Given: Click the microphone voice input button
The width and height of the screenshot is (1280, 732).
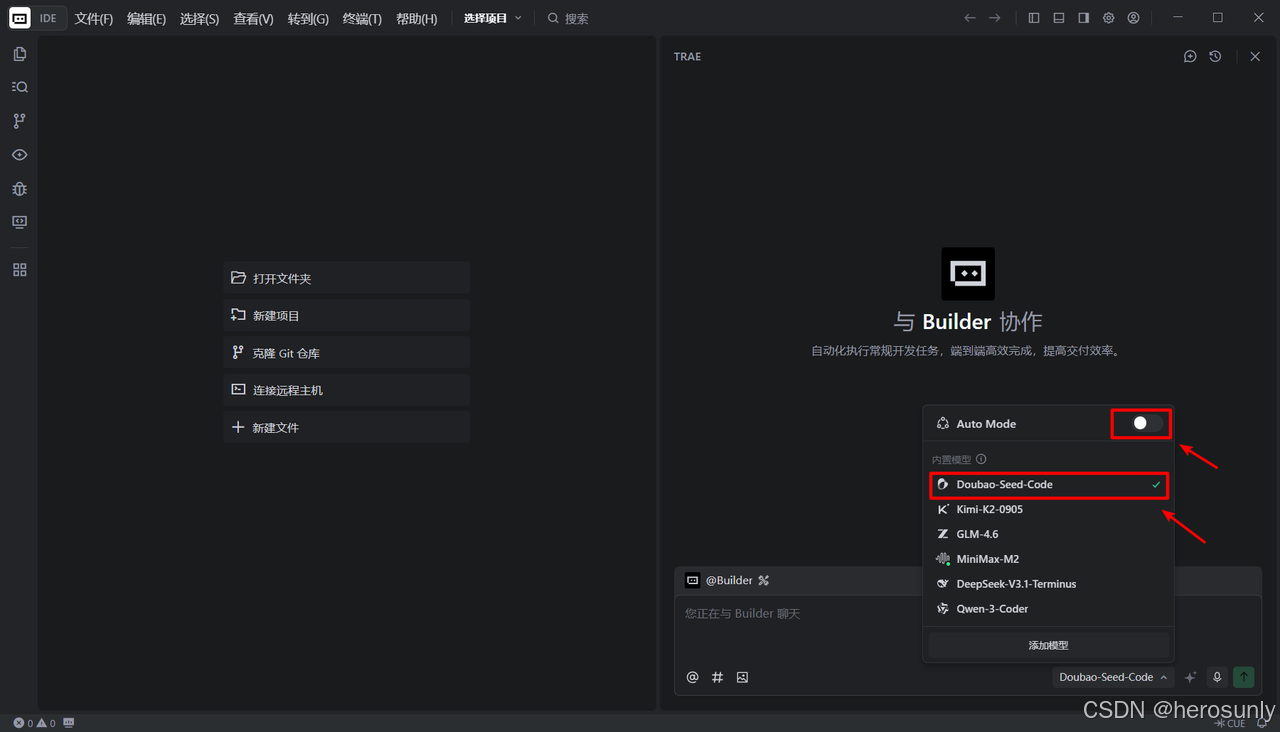Looking at the screenshot, I should pos(1217,677).
